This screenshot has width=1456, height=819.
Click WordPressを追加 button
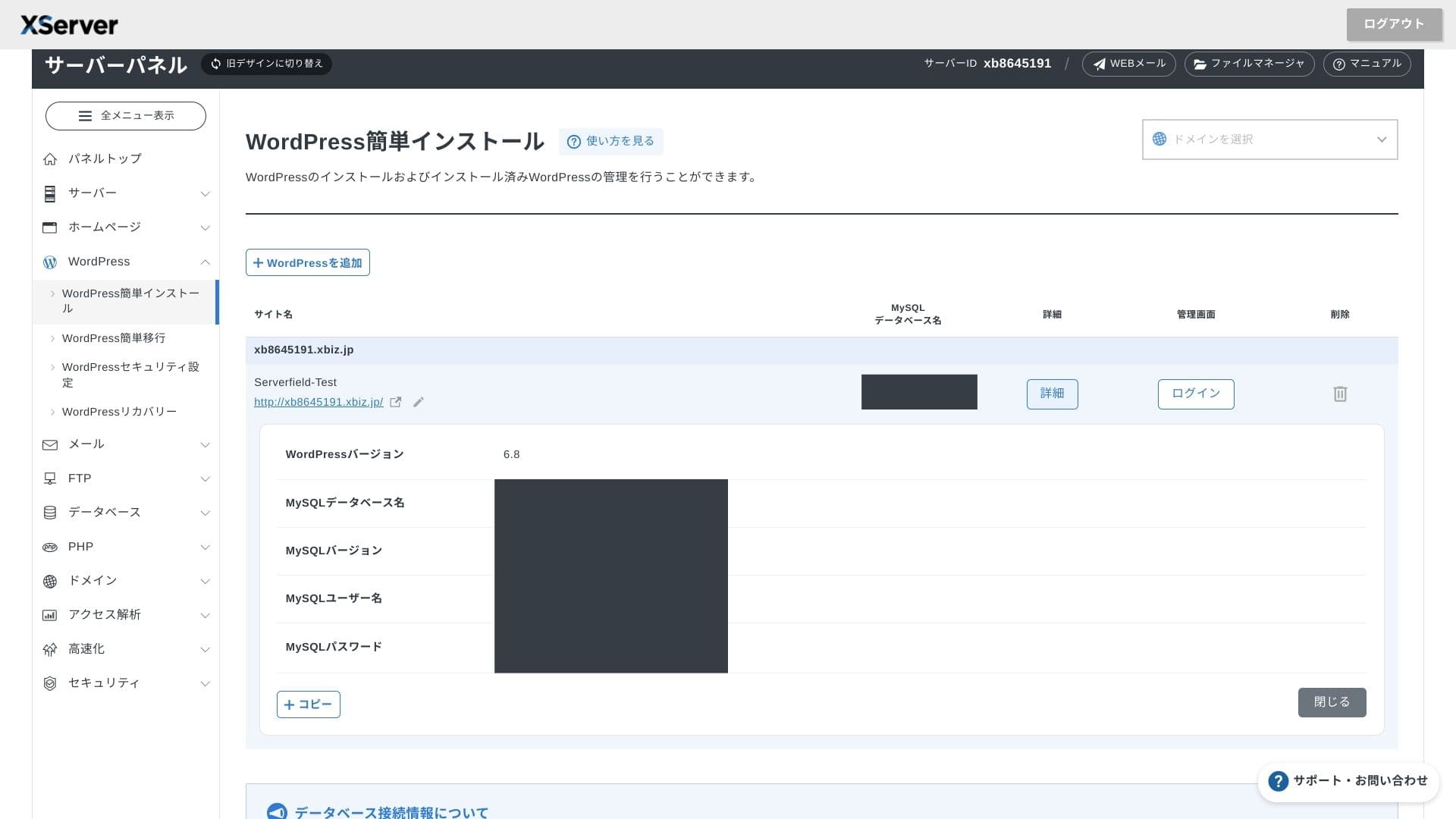point(308,262)
